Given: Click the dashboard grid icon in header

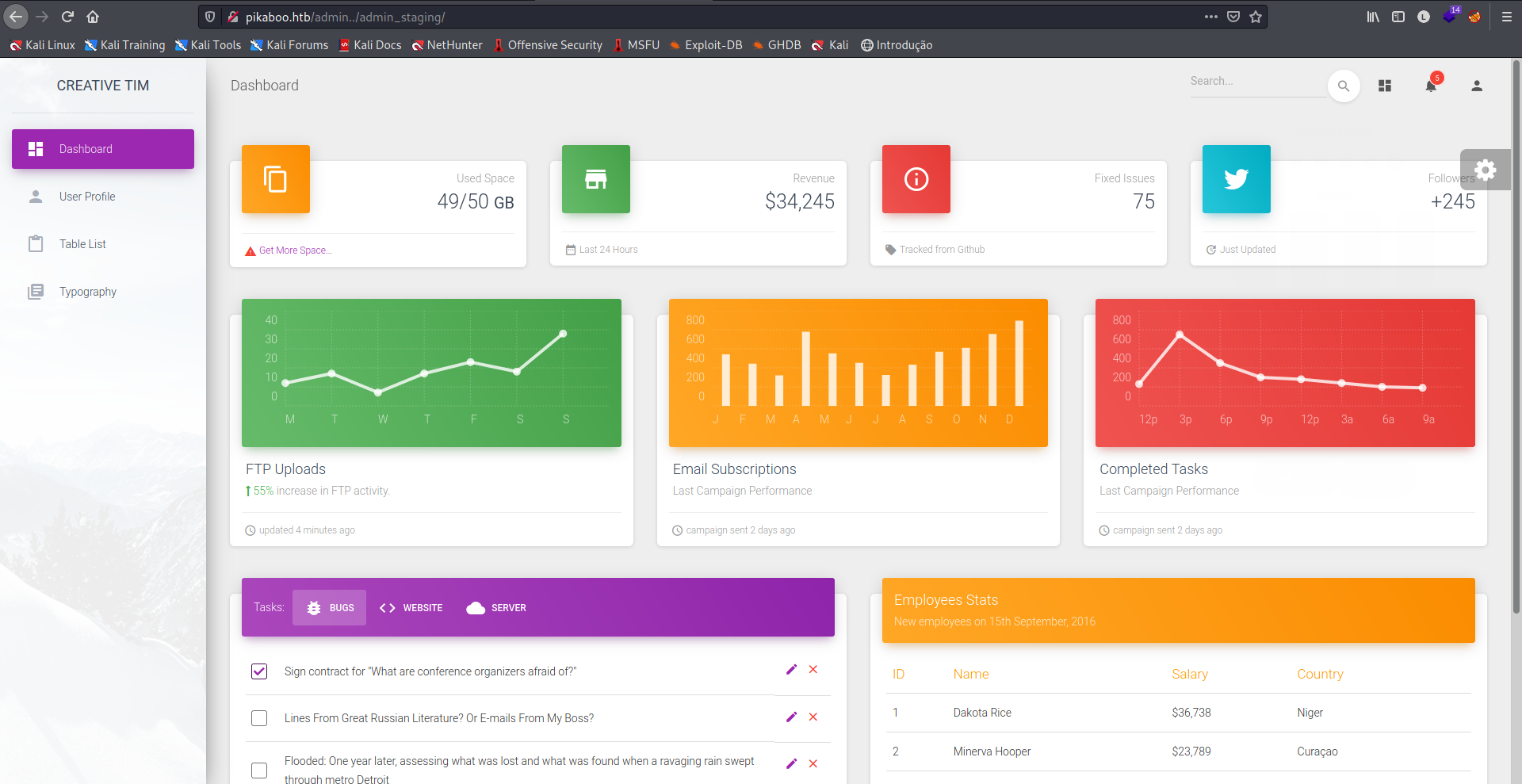Looking at the screenshot, I should point(1385,86).
